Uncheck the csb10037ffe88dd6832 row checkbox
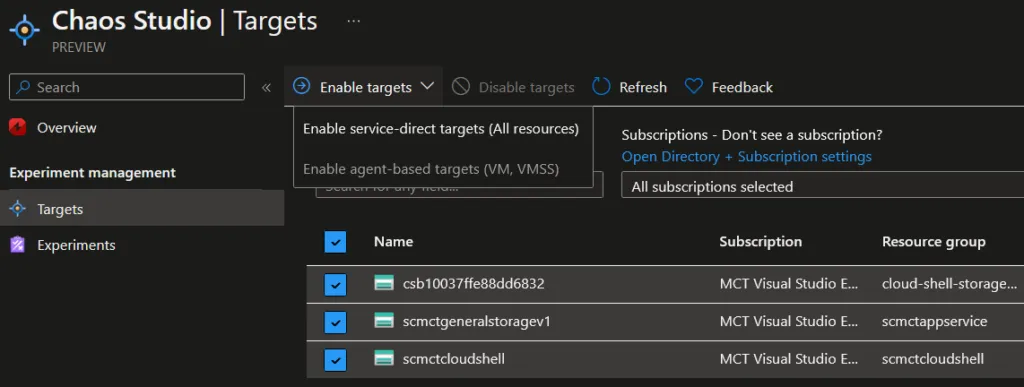 (x=335, y=285)
